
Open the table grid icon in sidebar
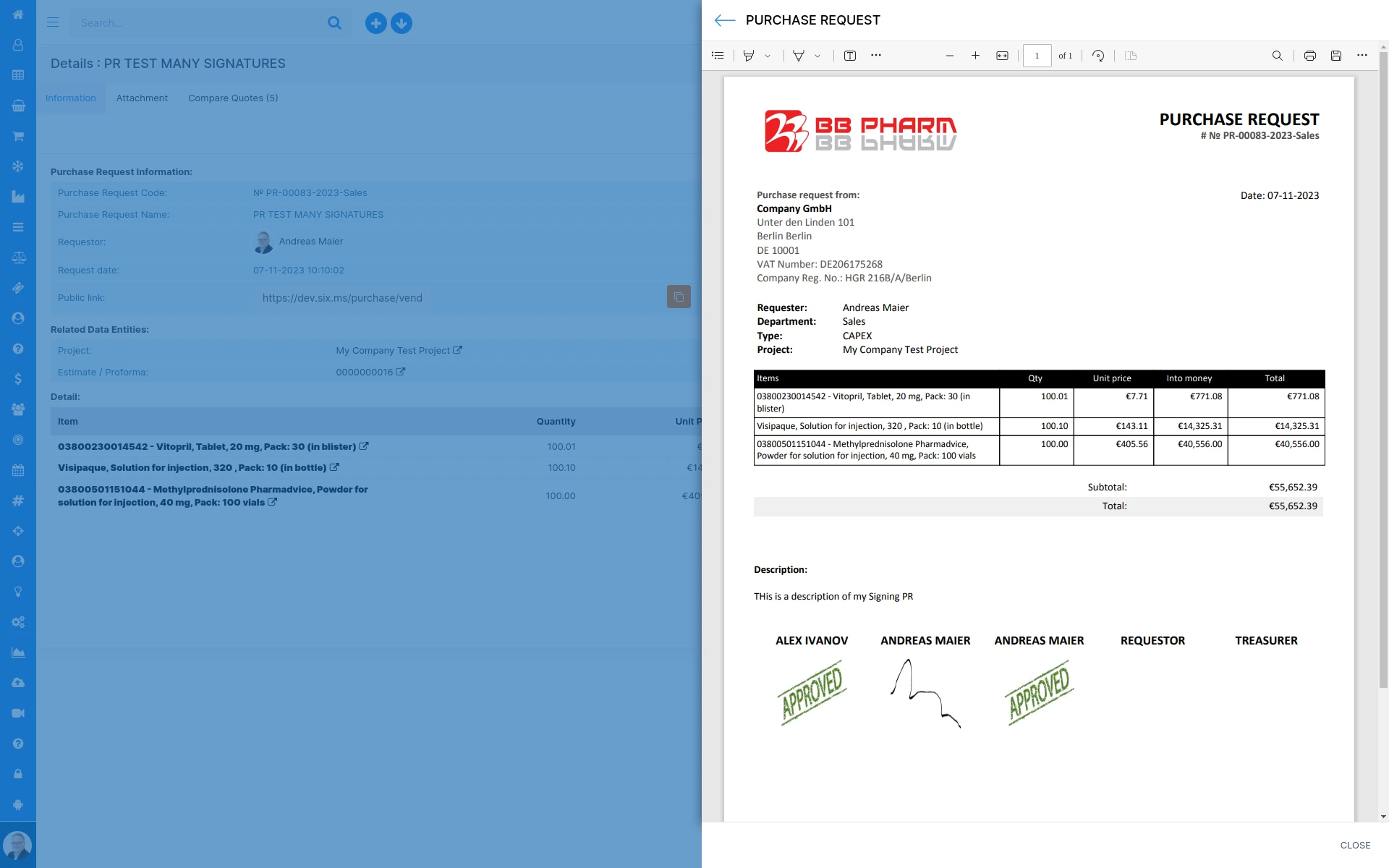coord(18,75)
